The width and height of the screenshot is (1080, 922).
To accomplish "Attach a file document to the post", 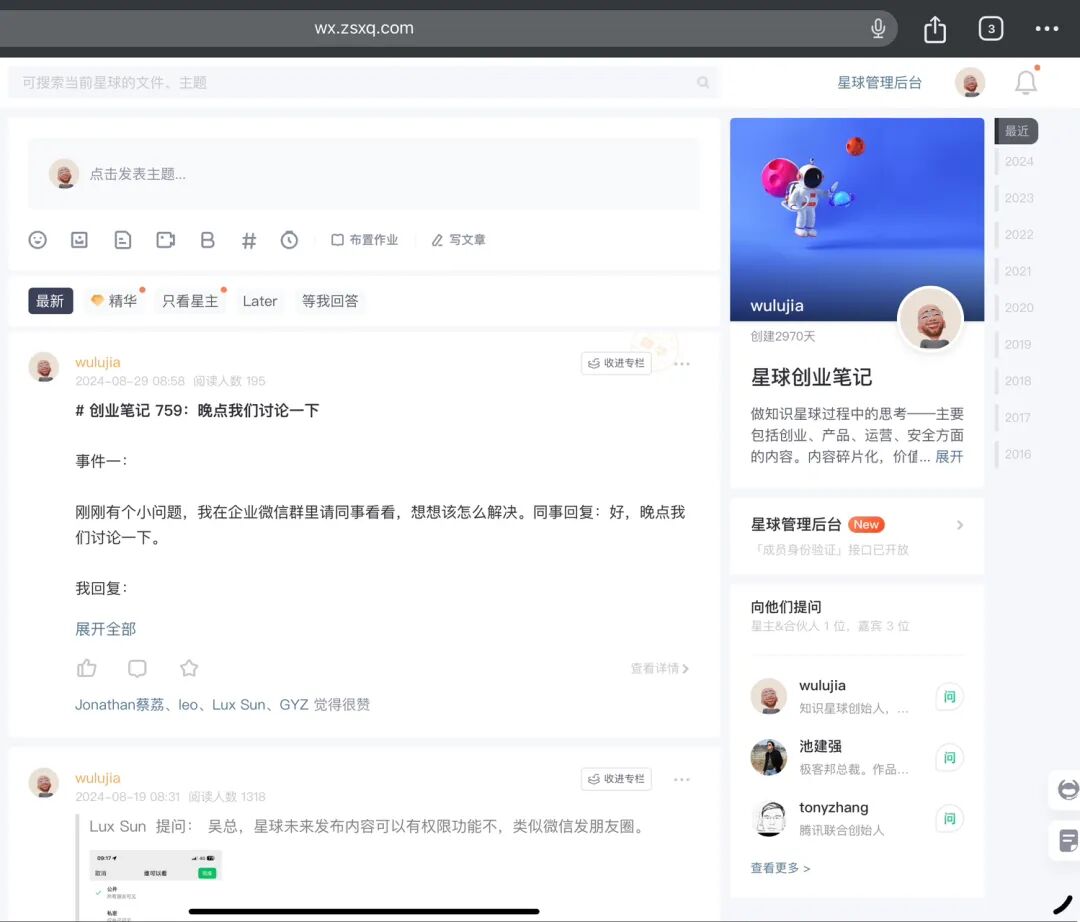I will [123, 240].
